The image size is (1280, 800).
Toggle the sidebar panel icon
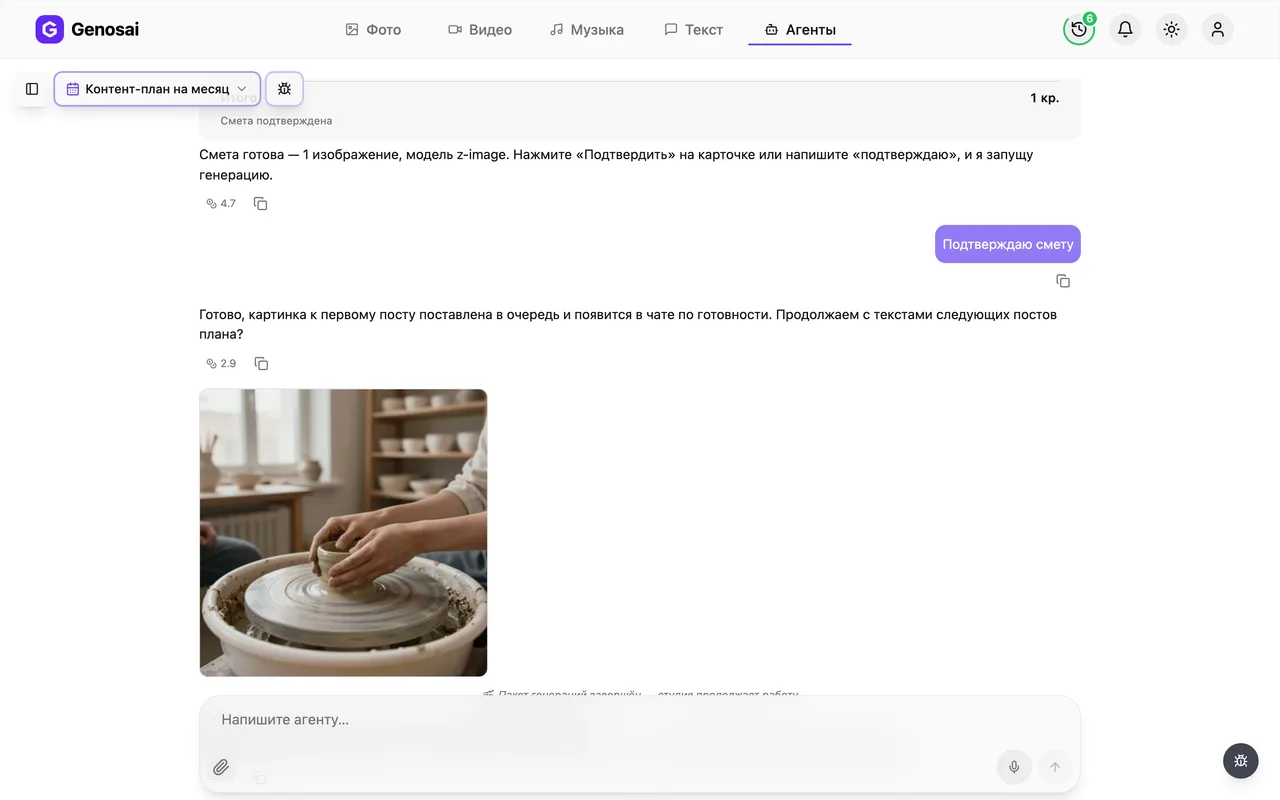coord(32,89)
